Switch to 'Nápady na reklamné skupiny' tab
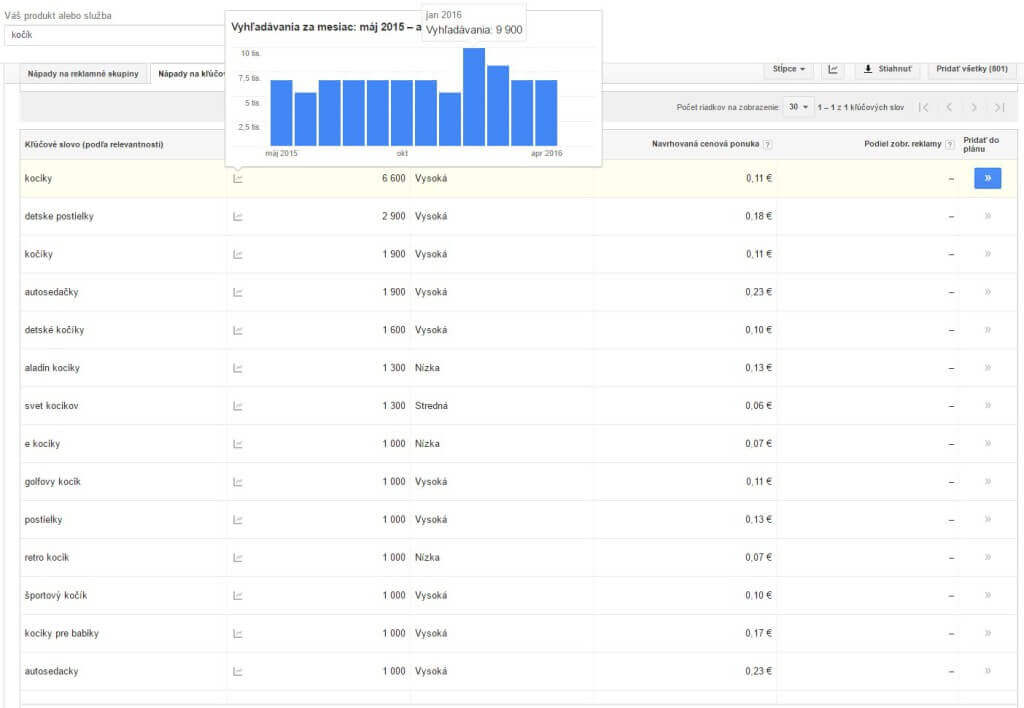The width and height of the screenshot is (1024, 708). 83,74
